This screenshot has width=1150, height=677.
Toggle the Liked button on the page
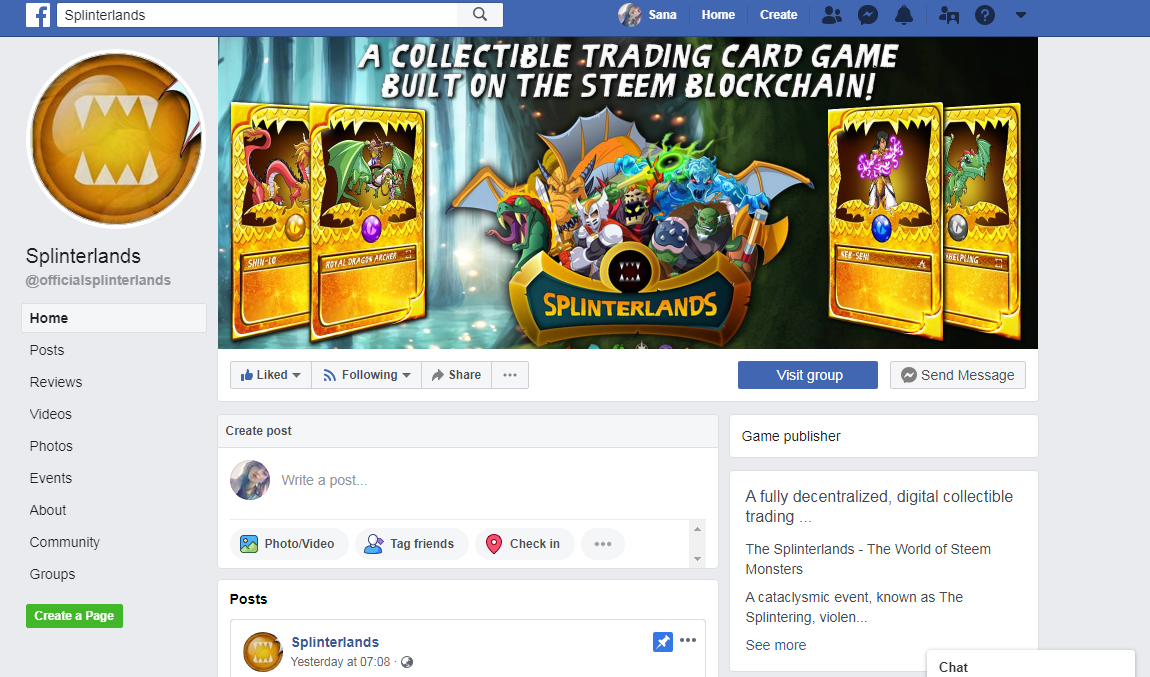click(x=271, y=375)
